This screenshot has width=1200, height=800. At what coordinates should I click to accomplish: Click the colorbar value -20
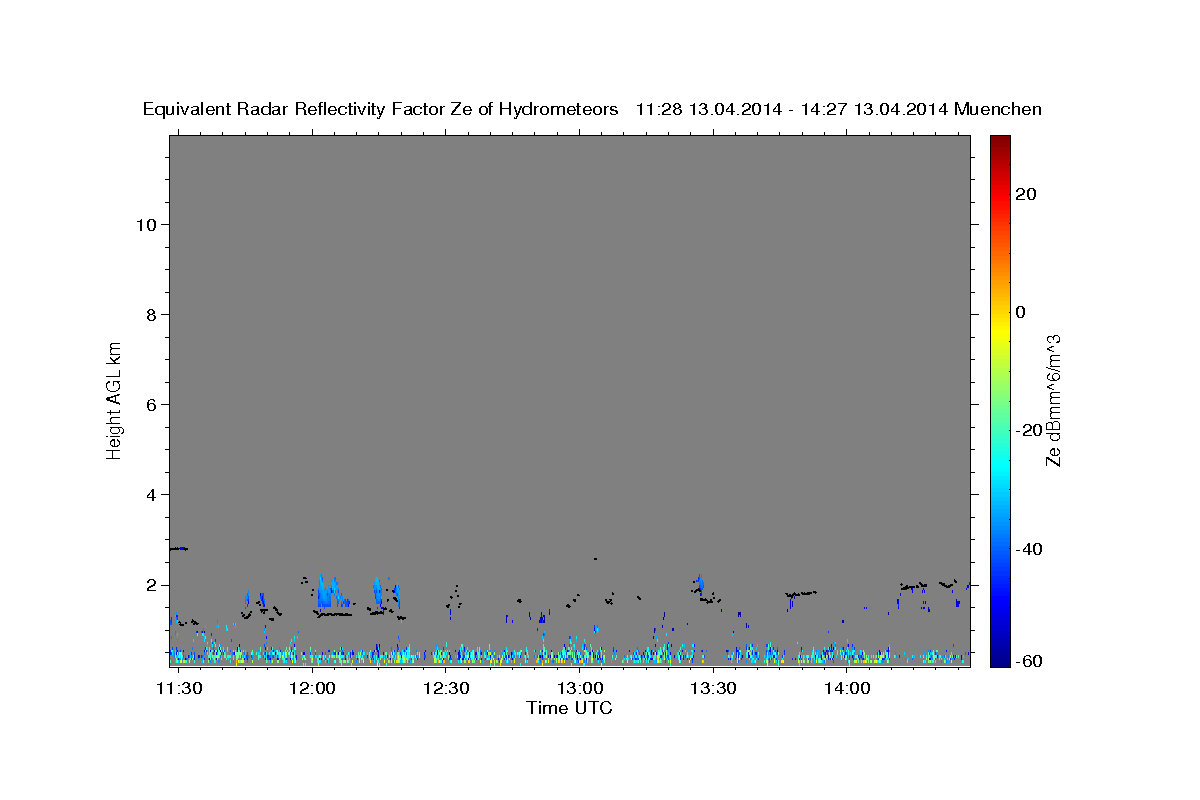[1030, 430]
